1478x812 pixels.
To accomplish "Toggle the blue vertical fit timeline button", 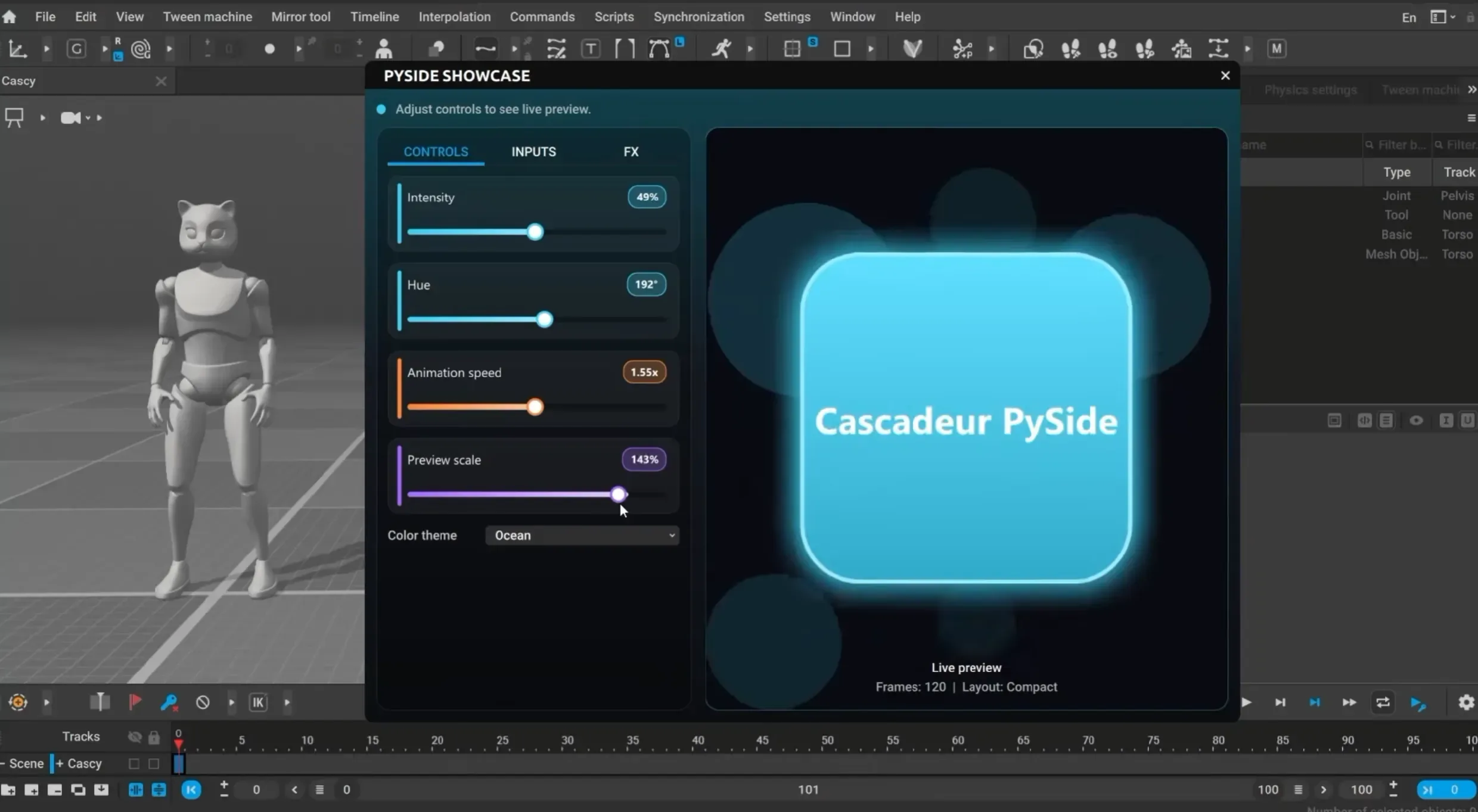I will tap(159, 790).
